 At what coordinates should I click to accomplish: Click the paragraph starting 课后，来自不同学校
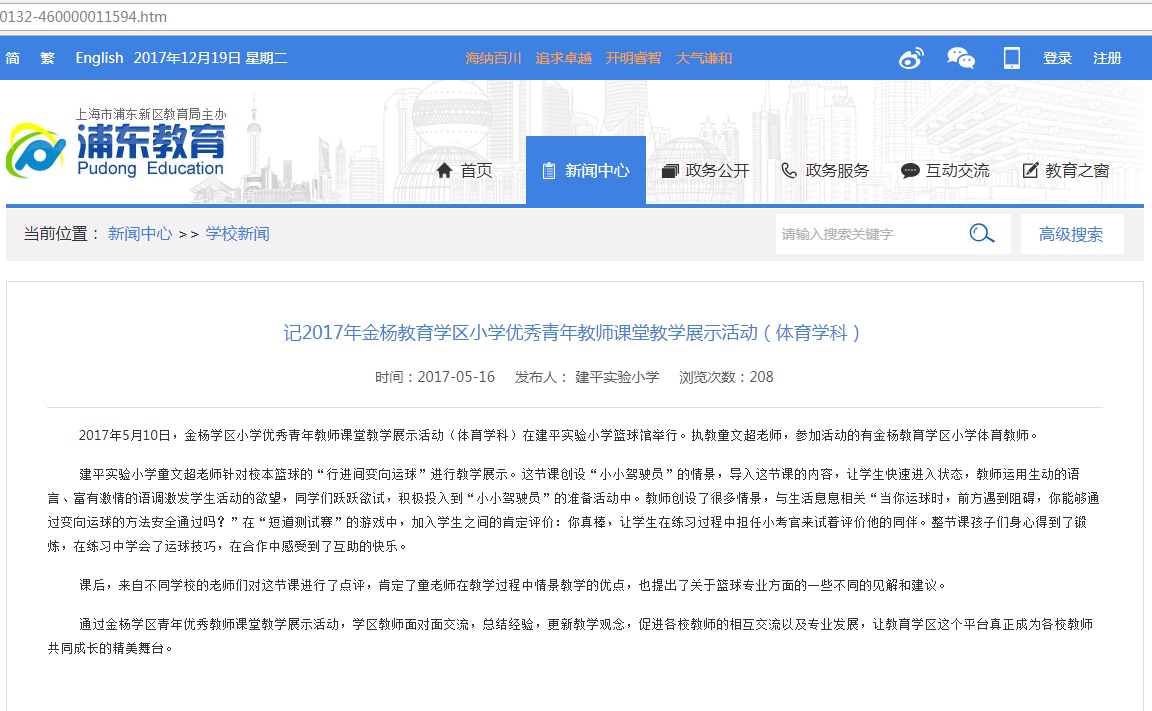514,585
